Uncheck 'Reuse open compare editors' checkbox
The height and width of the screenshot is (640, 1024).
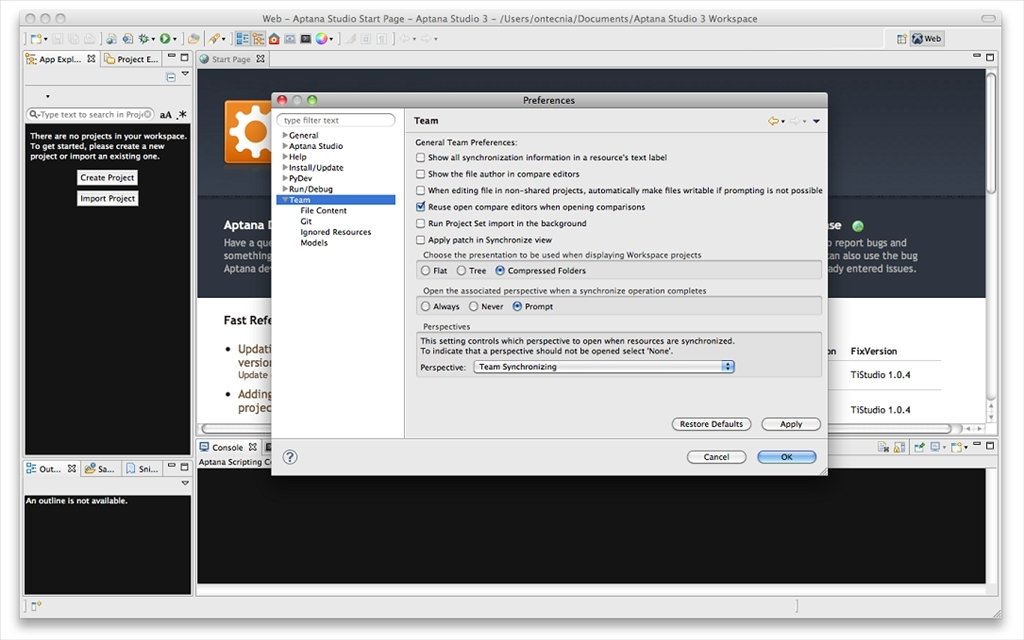point(421,206)
